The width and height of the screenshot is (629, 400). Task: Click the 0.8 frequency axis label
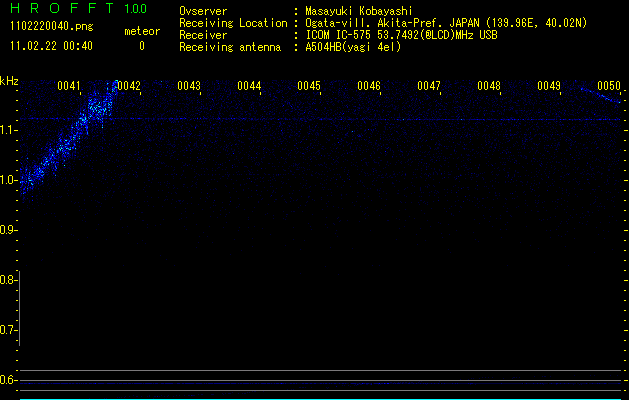coord(8,280)
